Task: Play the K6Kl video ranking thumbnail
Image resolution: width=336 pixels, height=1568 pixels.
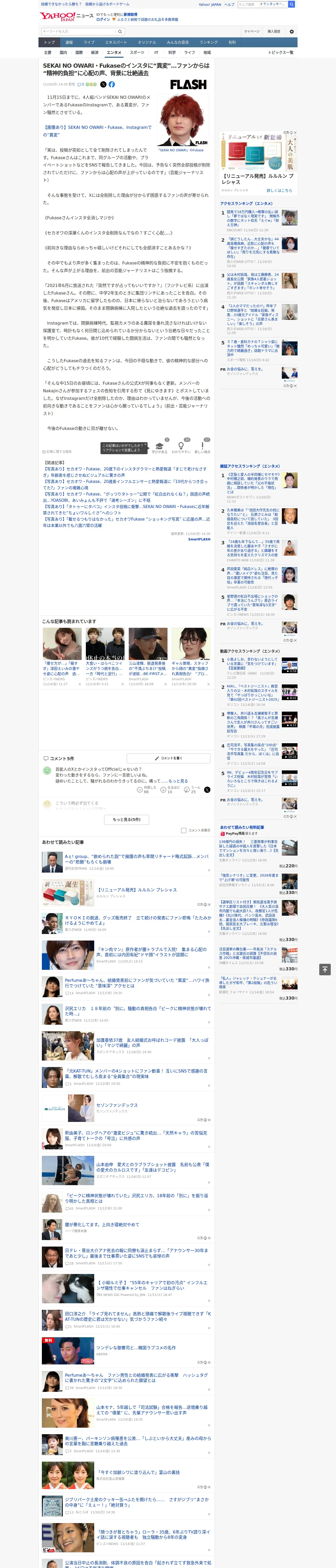Action: point(289,692)
